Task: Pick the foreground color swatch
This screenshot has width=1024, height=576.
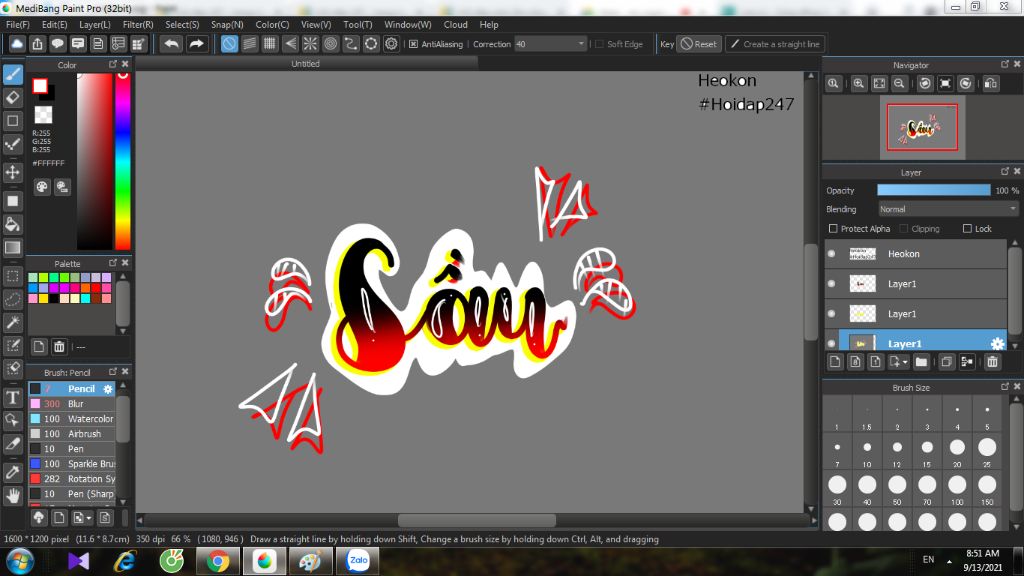Action: tap(40, 86)
